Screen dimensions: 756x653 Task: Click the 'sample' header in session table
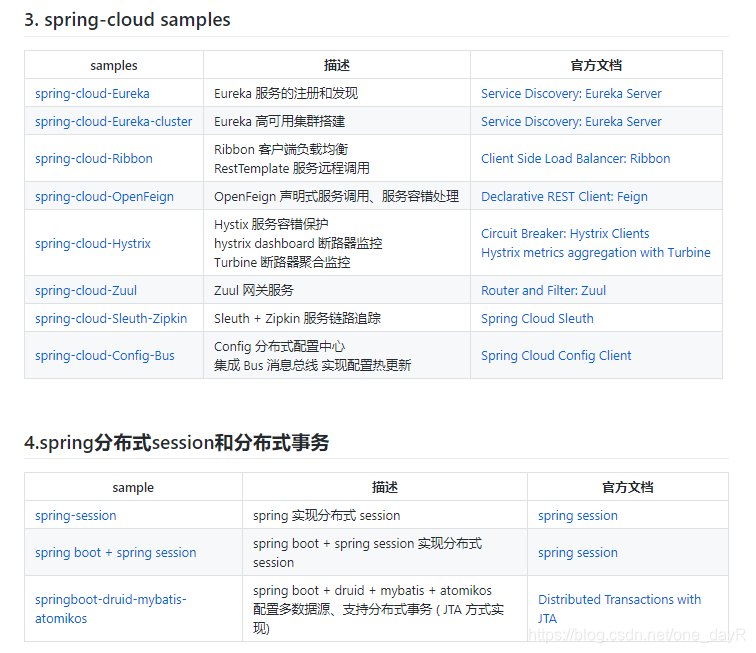(x=133, y=488)
